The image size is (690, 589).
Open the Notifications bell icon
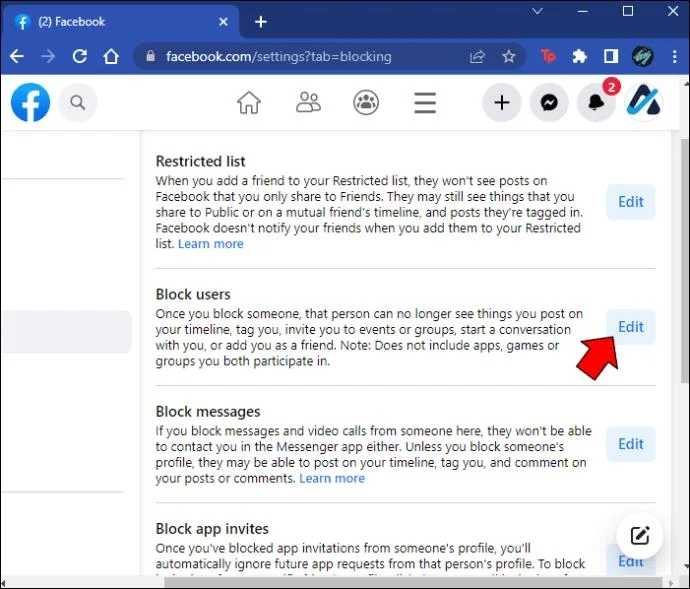(596, 103)
